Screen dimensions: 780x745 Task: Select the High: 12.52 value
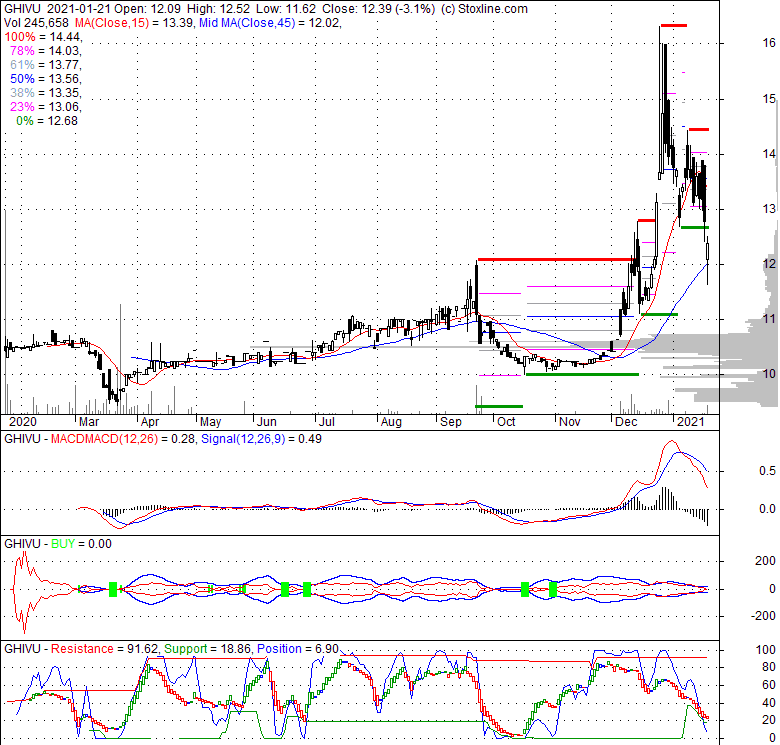click(218, 9)
